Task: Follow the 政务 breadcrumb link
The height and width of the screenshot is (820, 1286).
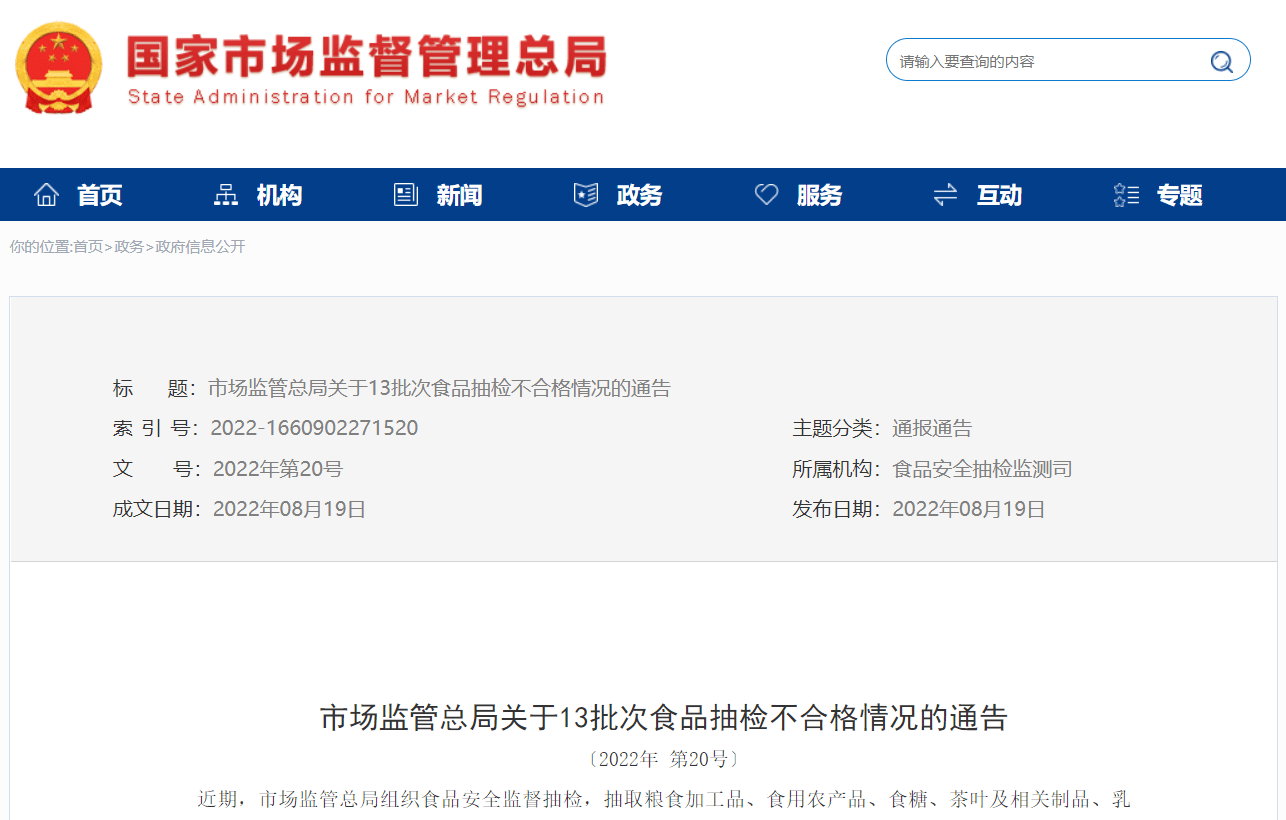Action: pos(129,247)
